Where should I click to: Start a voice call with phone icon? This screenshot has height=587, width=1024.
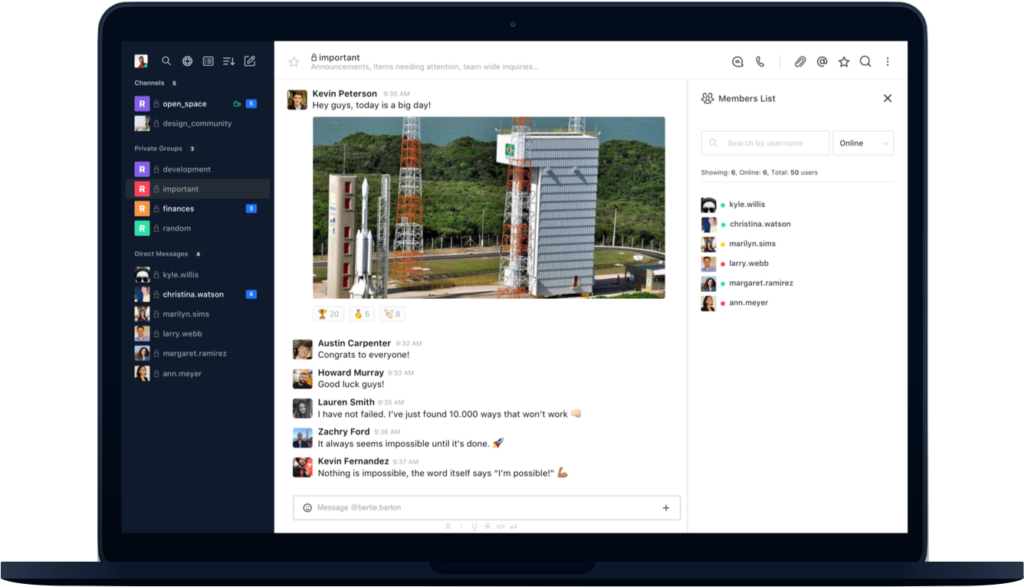click(x=760, y=62)
